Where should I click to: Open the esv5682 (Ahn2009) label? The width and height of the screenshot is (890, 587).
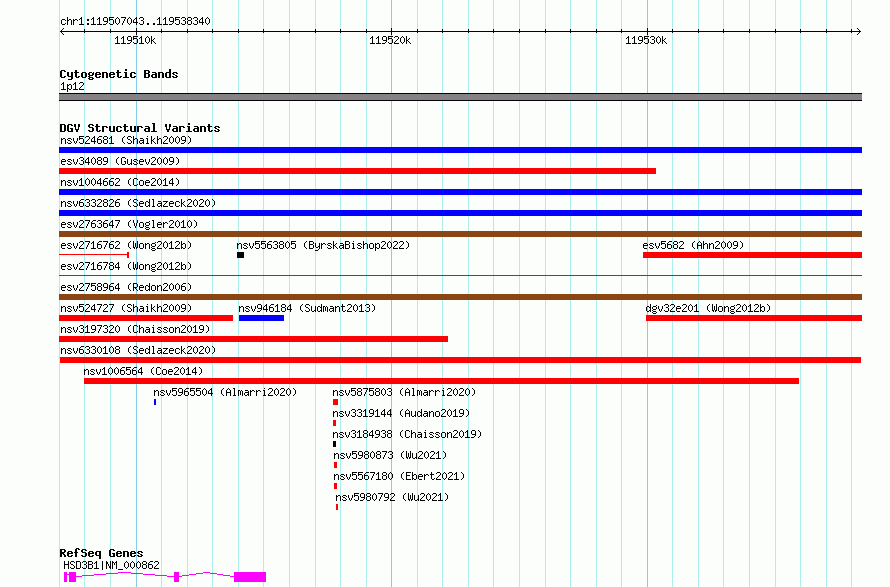[693, 245]
